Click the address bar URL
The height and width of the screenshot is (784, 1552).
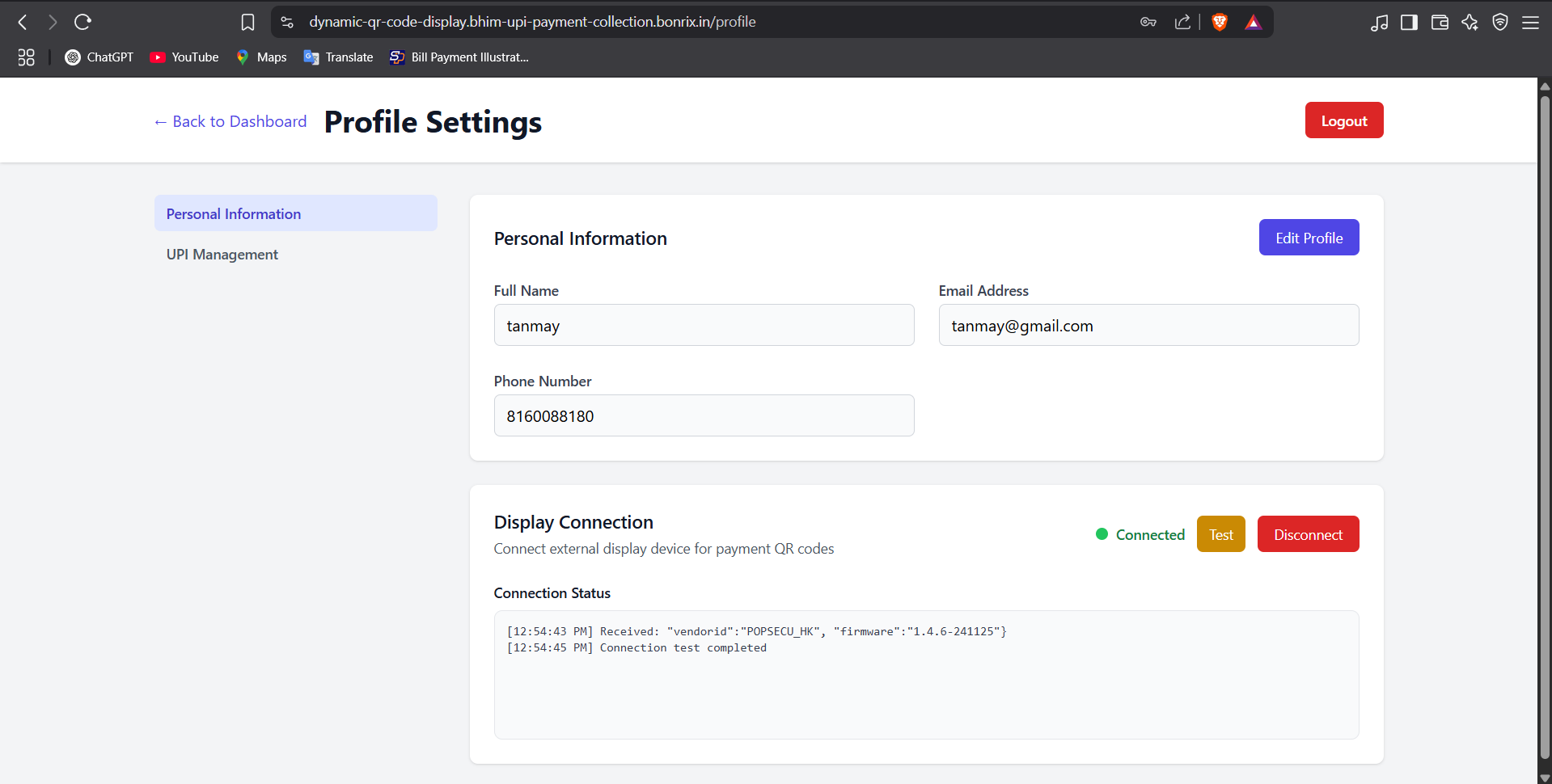[x=532, y=22]
